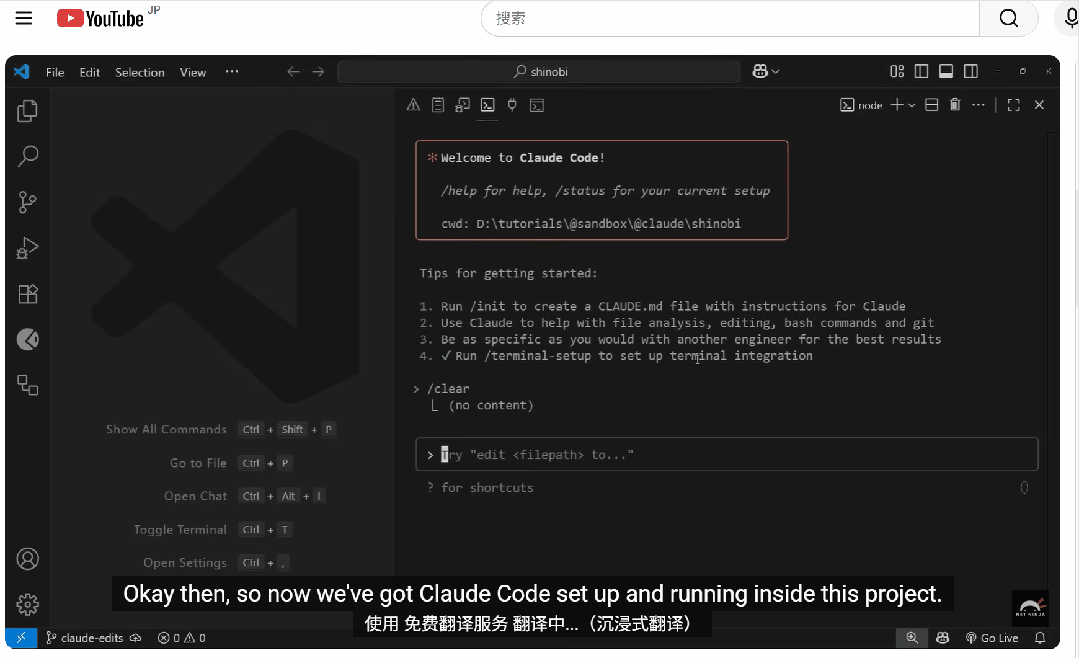
Task: Switch to the Output panel tab
Action: coord(438,105)
